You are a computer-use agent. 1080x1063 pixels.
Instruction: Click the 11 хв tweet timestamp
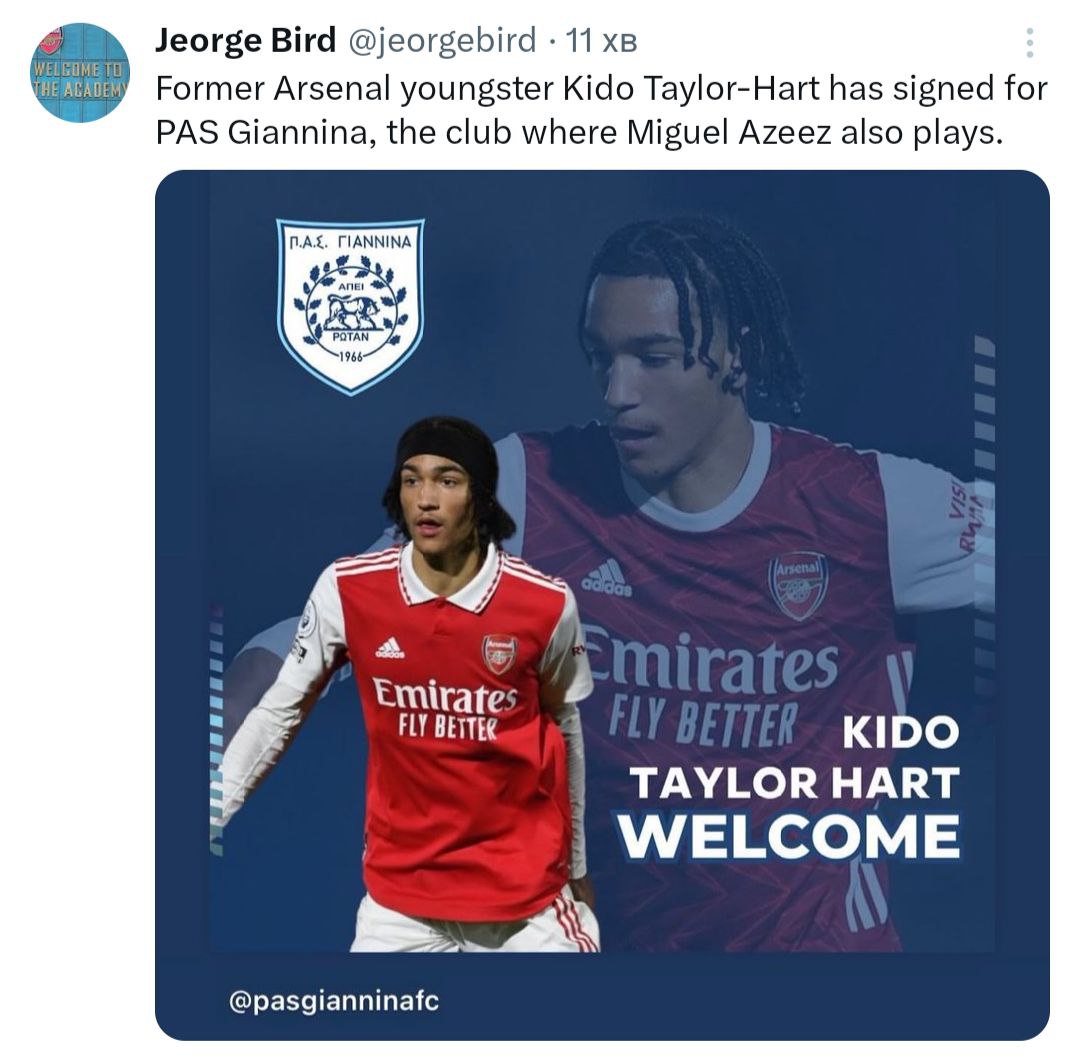click(601, 41)
